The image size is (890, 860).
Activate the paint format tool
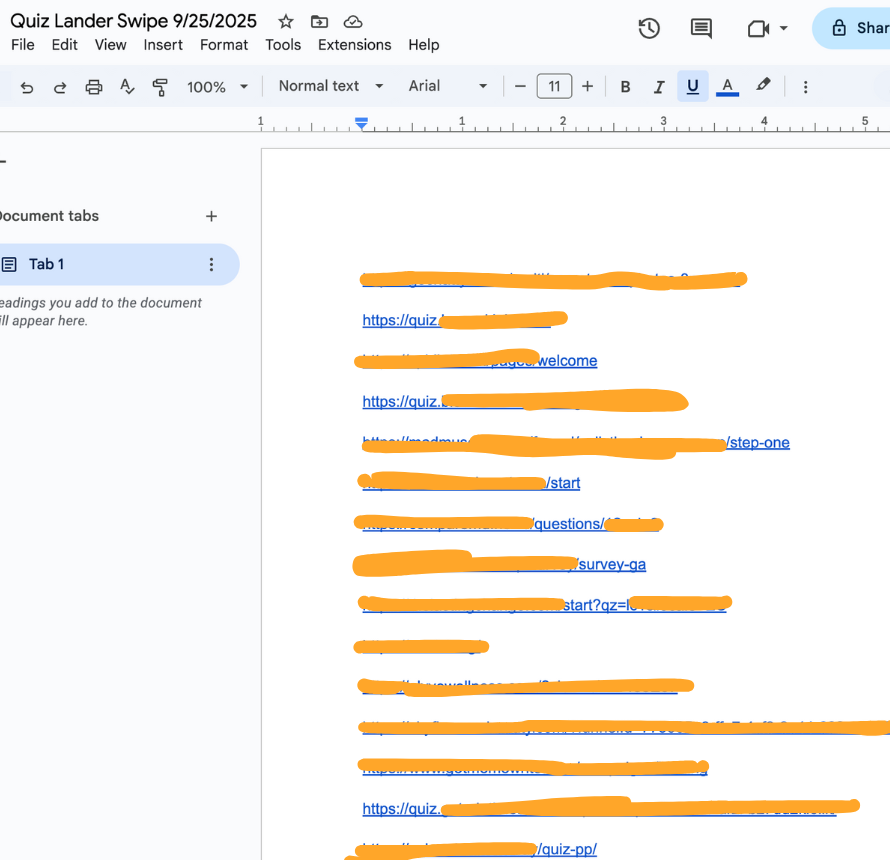(x=160, y=87)
